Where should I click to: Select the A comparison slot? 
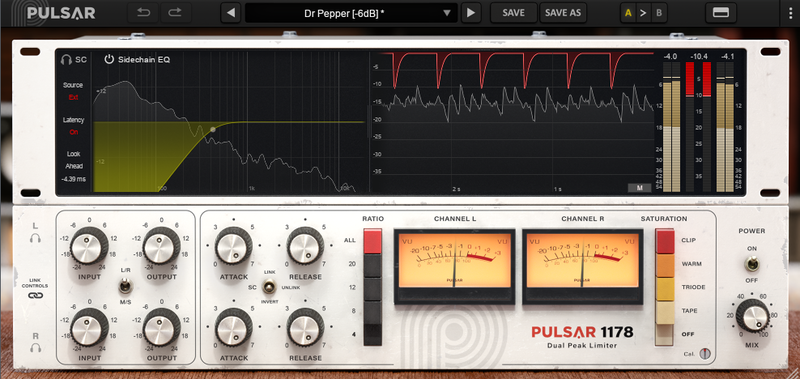pyautogui.click(x=628, y=13)
